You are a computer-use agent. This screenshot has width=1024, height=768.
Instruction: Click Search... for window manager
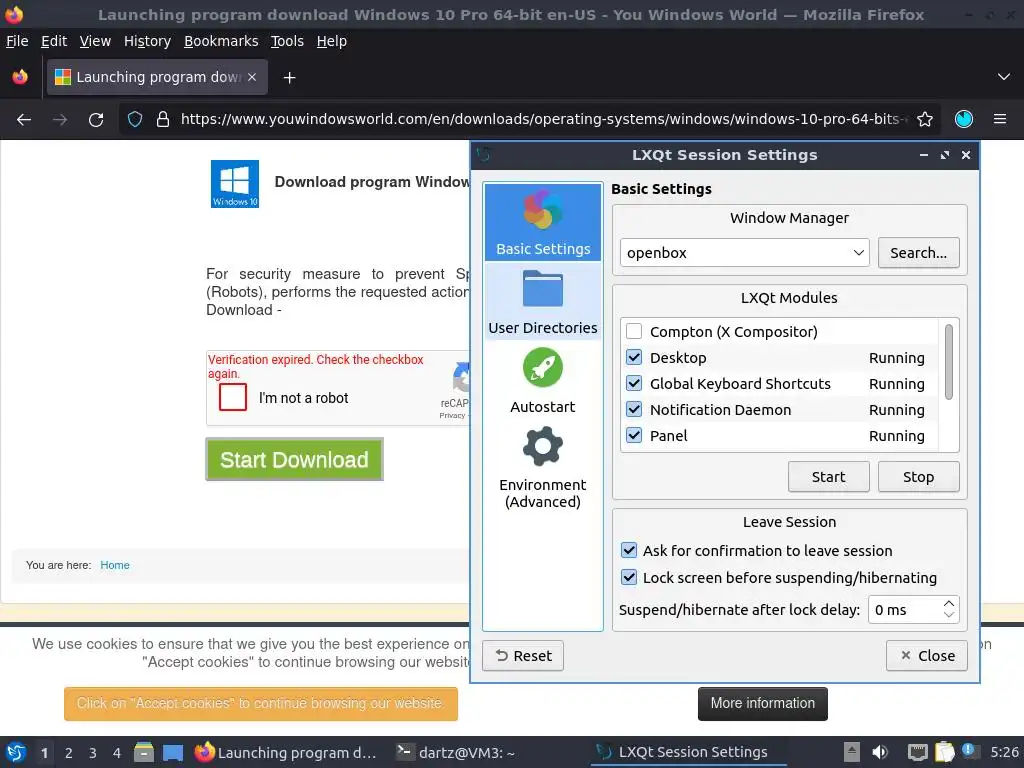click(x=918, y=253)
